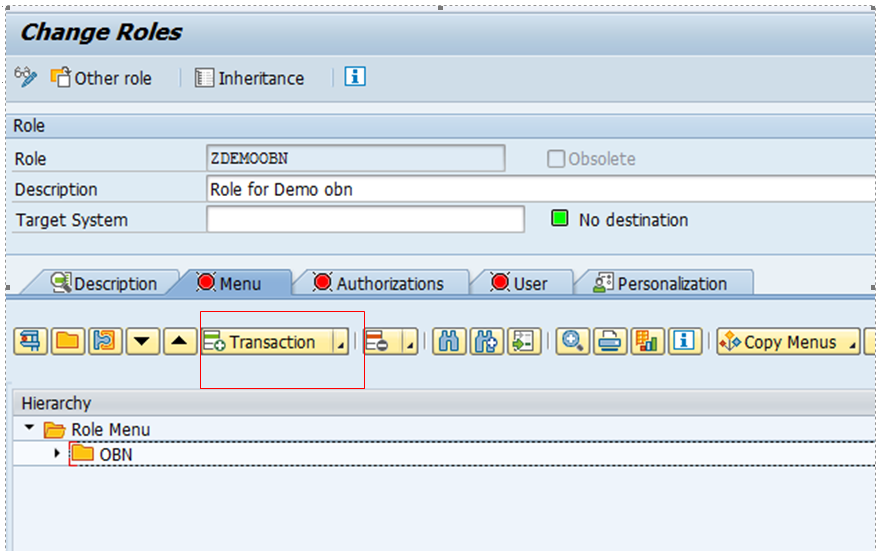877x551 pixels.
Task: Open dropdown arrow beside Transaction button
Action: pos(340,341)
